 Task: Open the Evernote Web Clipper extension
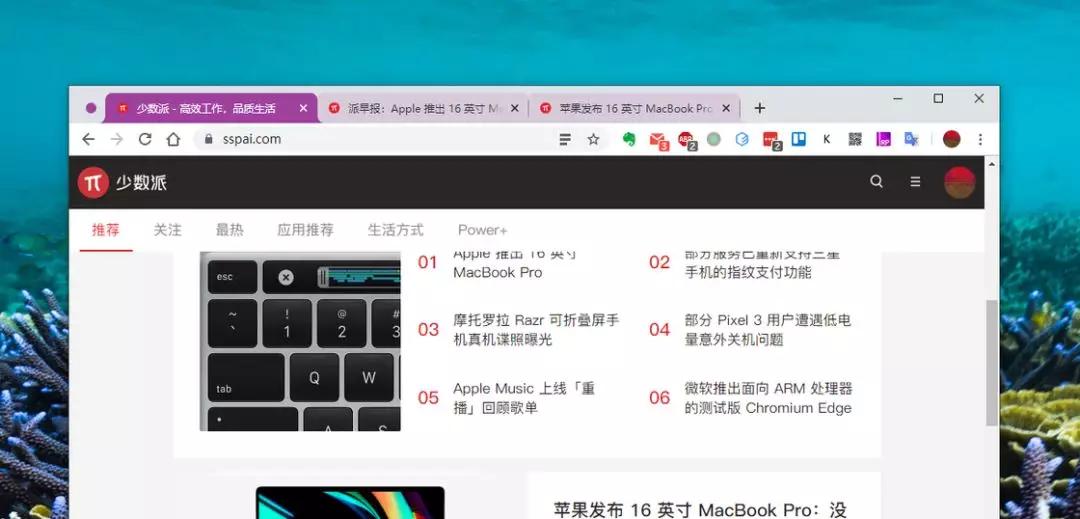click(628, 139)
